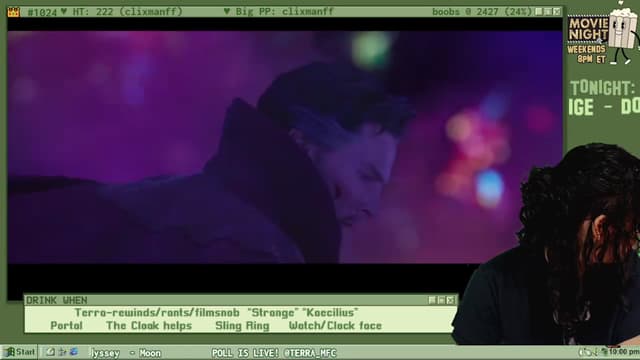The width and height of the screenshot is (640, 360).
Task: Click the DRINK WHEN title bar
Action: coord(241,300)
